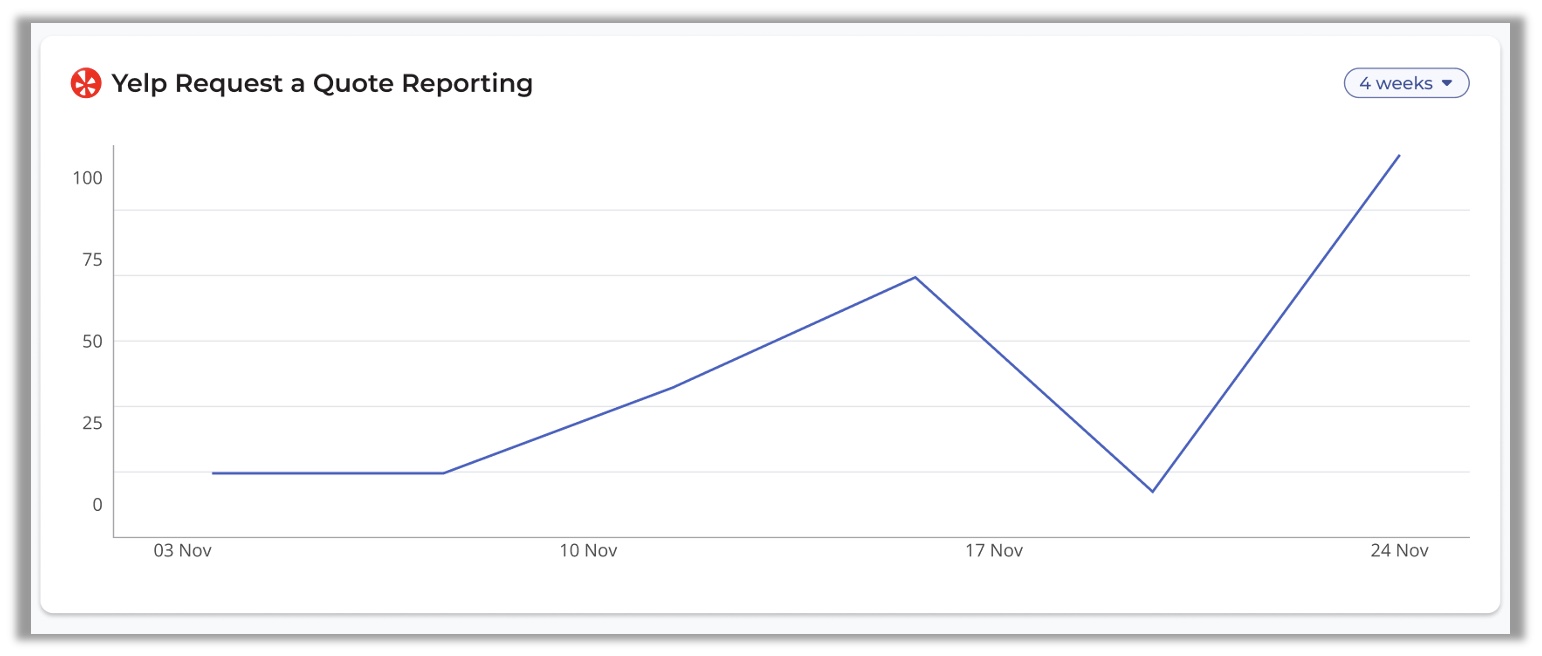The height and width of the screenshot is (656, 1542).
Task: Click the line's peak point near 24 Nov
Action: click(x=1399, y=155)
